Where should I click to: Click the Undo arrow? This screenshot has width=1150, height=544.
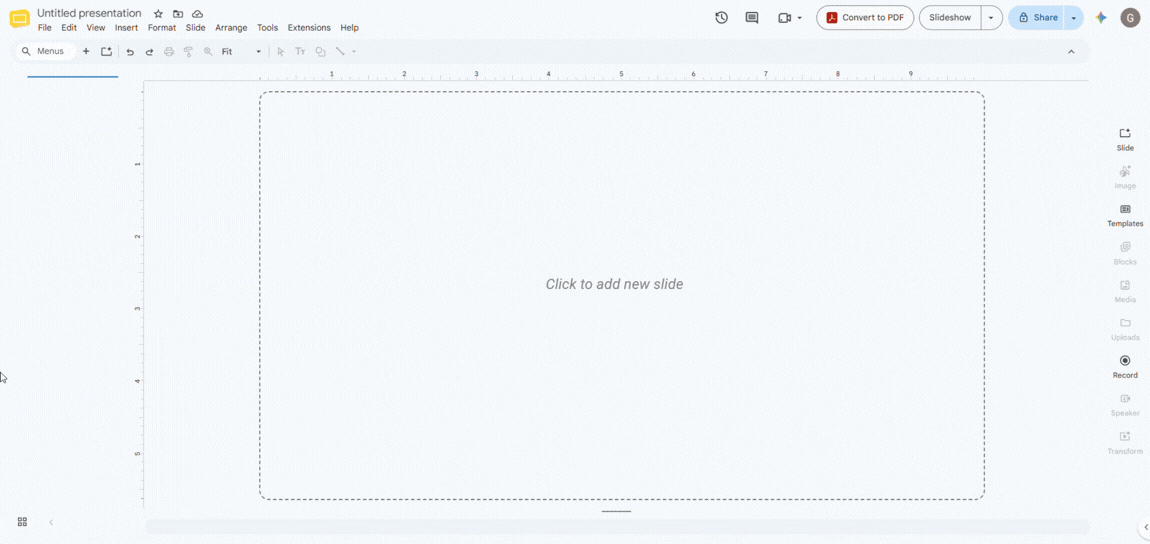pyautogui.click(x=130, y=52)
